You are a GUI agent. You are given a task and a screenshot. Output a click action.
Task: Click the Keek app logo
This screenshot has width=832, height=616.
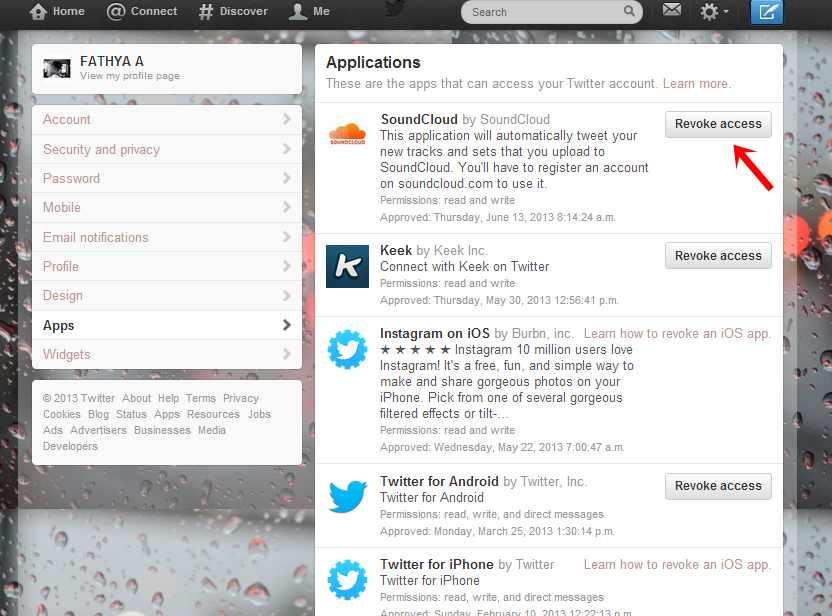(348, 266)
